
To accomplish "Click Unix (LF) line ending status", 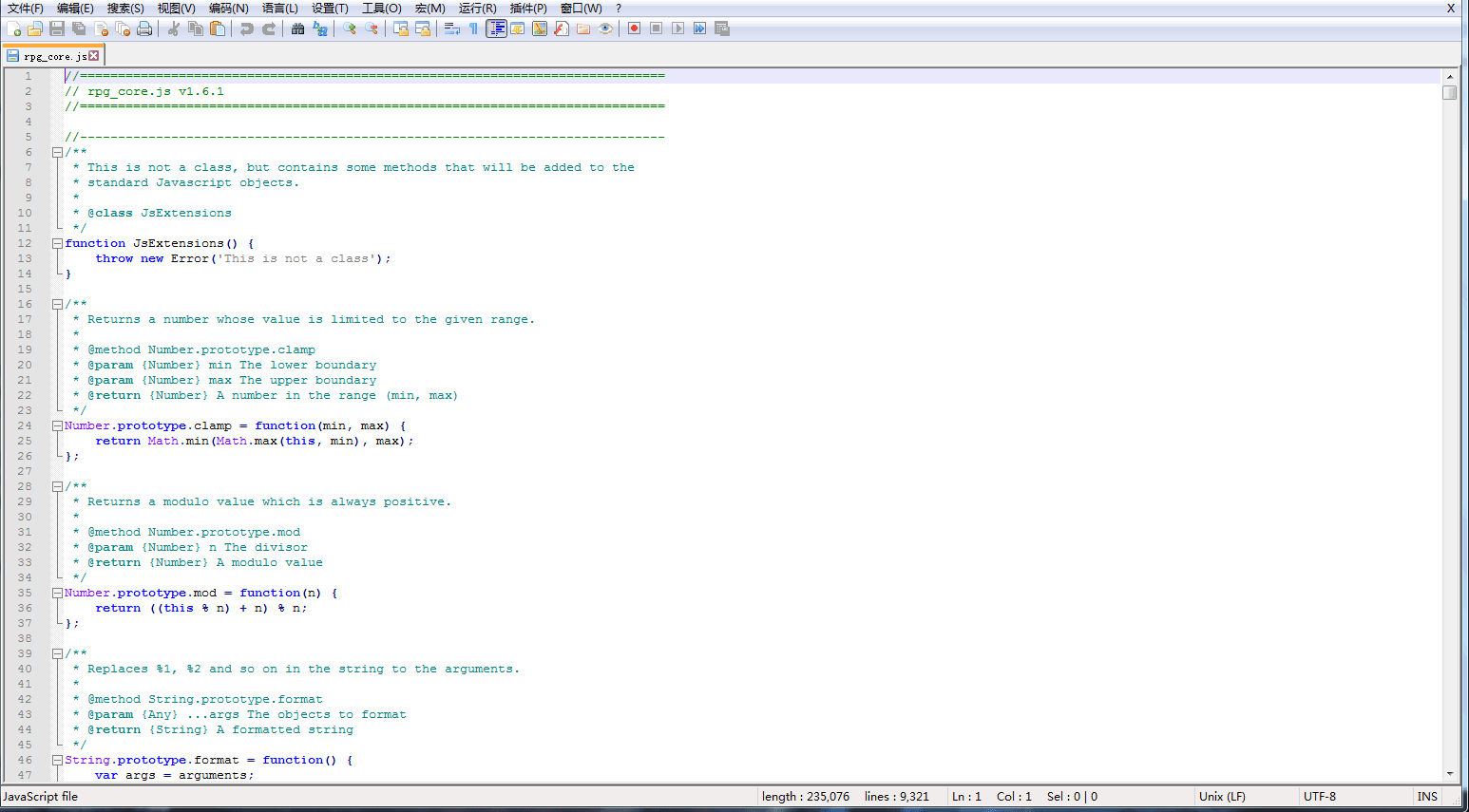I will (x=1222, y=797).
